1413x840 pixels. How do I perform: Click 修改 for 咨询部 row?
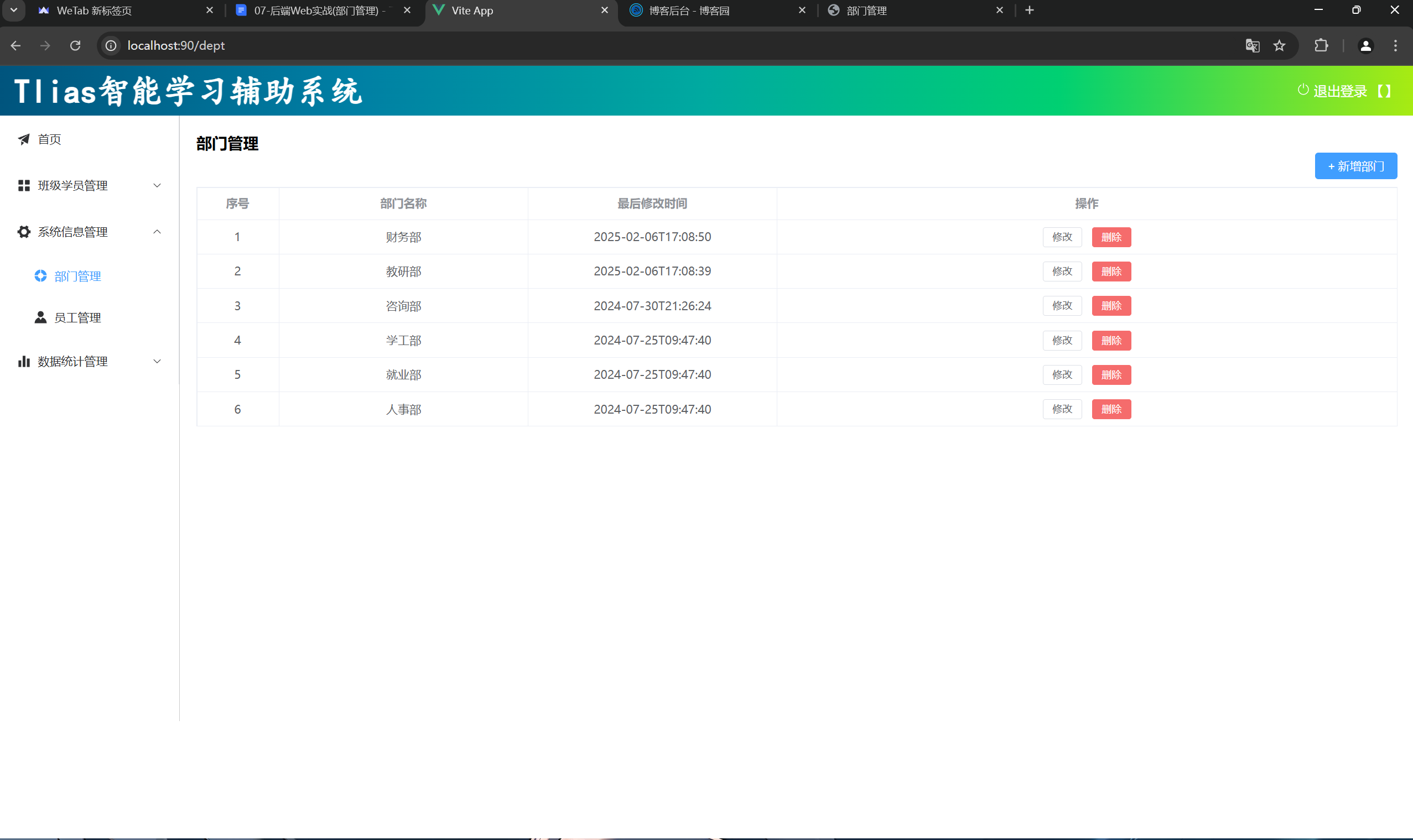[x=1062, y=306]
